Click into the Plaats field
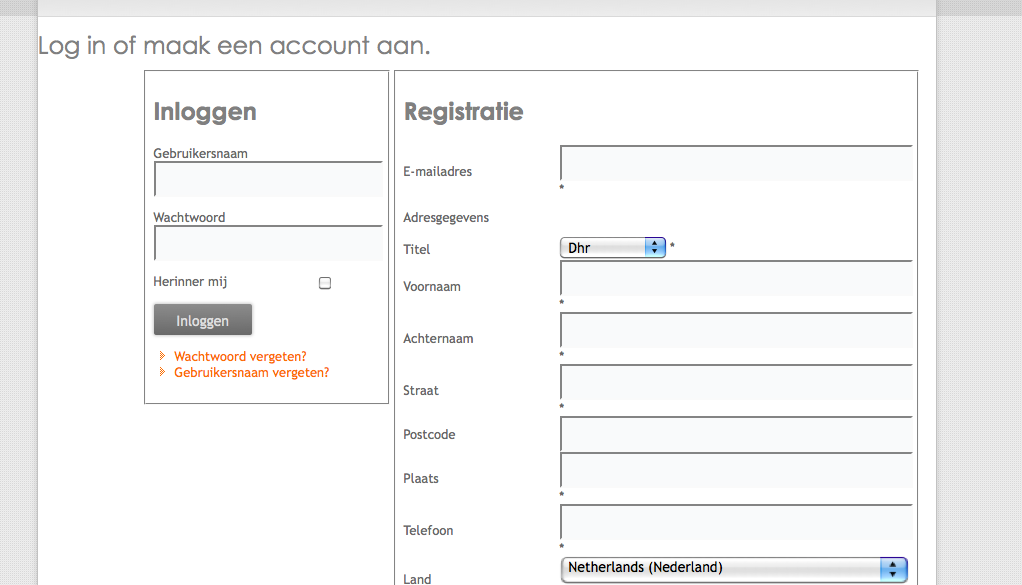Viewport: 1022px width, 585px height. click(736, 471)
